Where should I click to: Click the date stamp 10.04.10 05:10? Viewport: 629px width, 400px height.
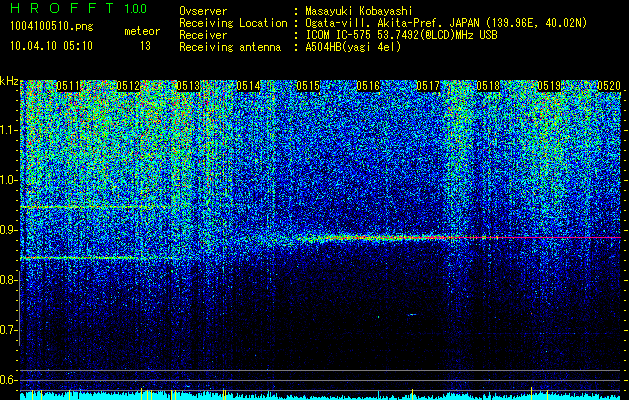tap(51, 46)
